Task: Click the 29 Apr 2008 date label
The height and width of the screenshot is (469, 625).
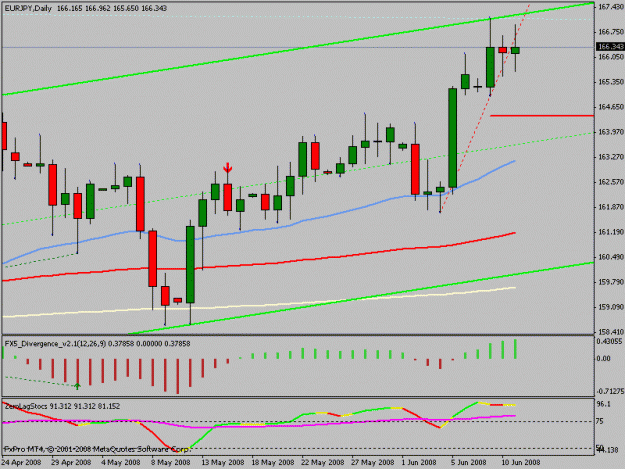Action: point(71,462)
